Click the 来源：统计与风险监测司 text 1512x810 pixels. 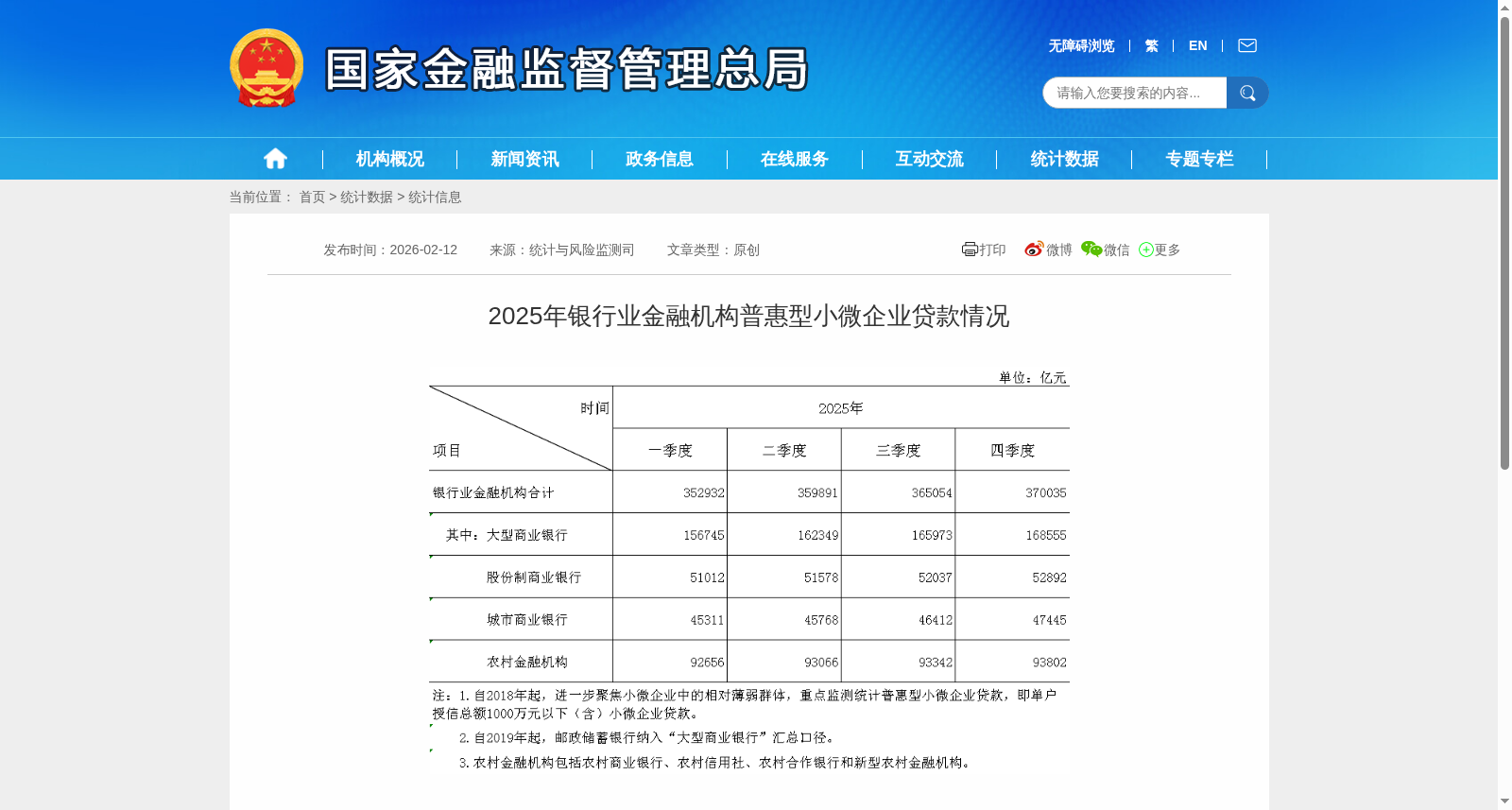561,250
